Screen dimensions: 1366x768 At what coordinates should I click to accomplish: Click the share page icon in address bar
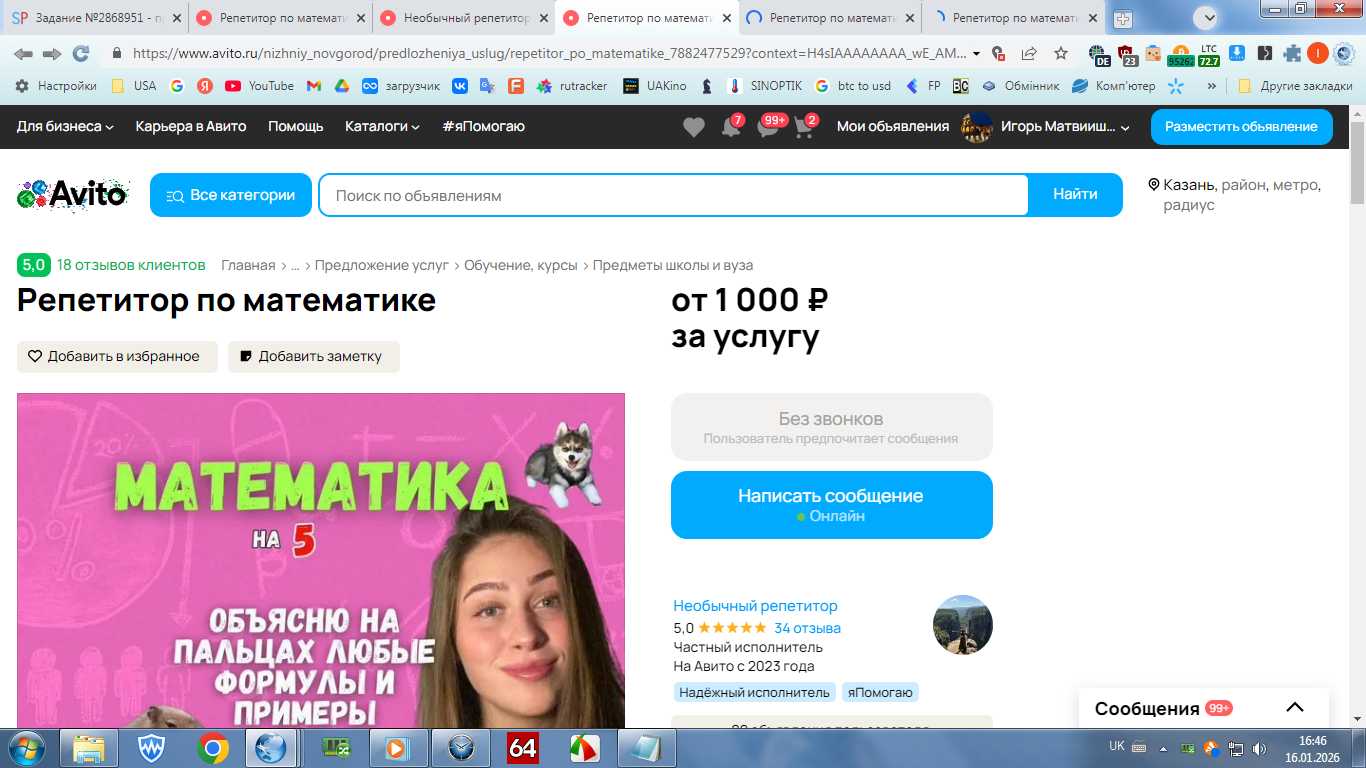[x=1029, y=53]
